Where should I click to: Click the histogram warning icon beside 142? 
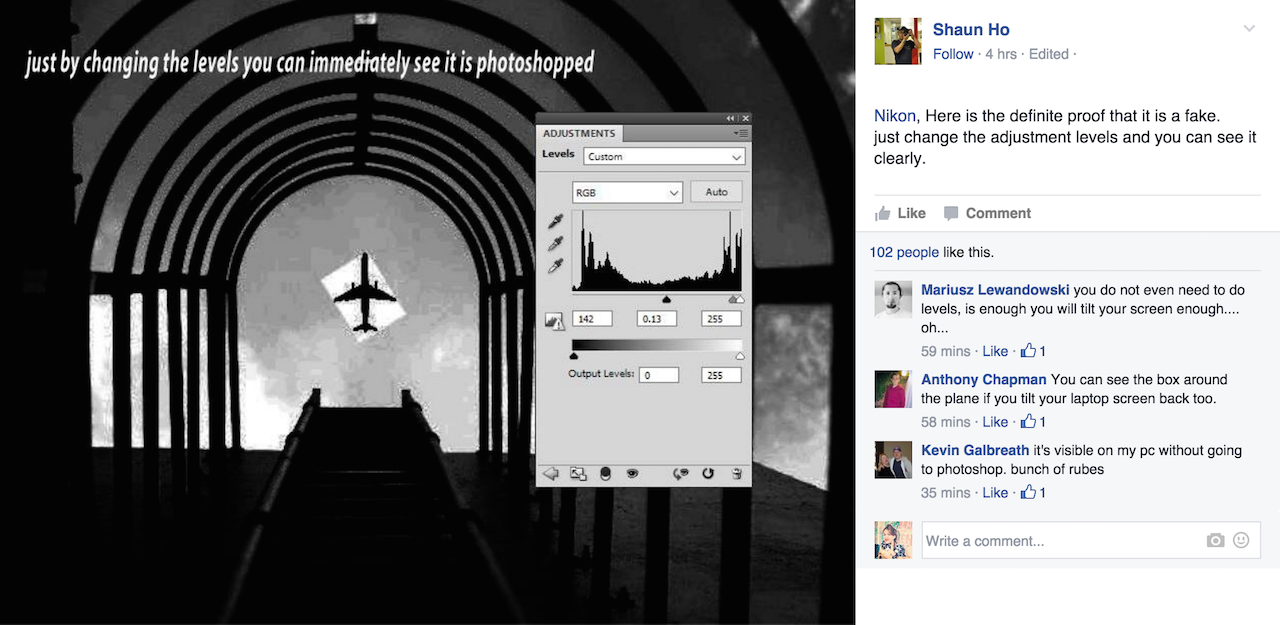pyautogui.click(x=554, y=320)
